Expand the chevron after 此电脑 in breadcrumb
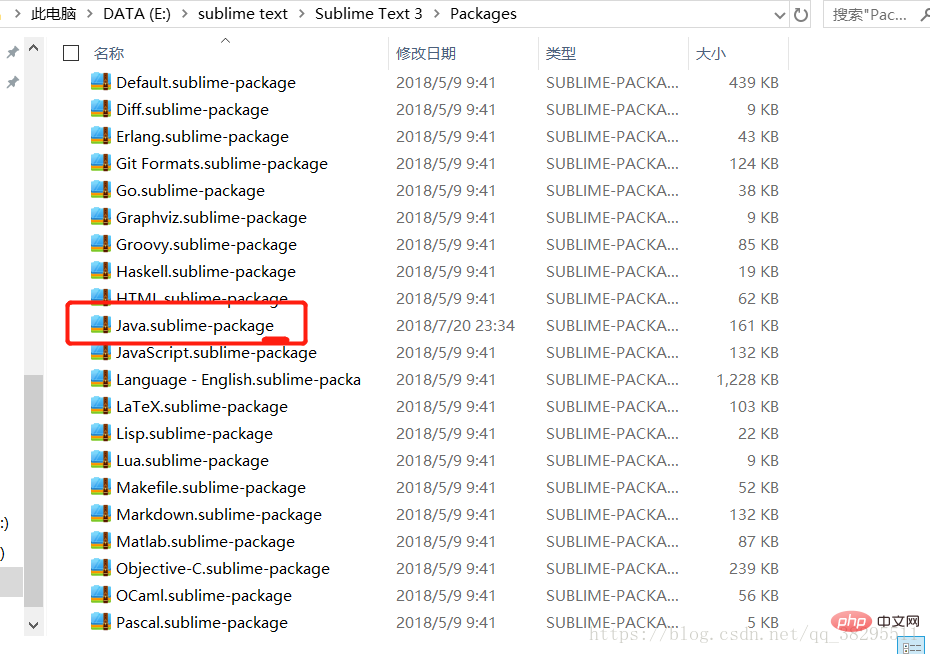This screenshot has width=930, height=654. (x=90, y=14)
